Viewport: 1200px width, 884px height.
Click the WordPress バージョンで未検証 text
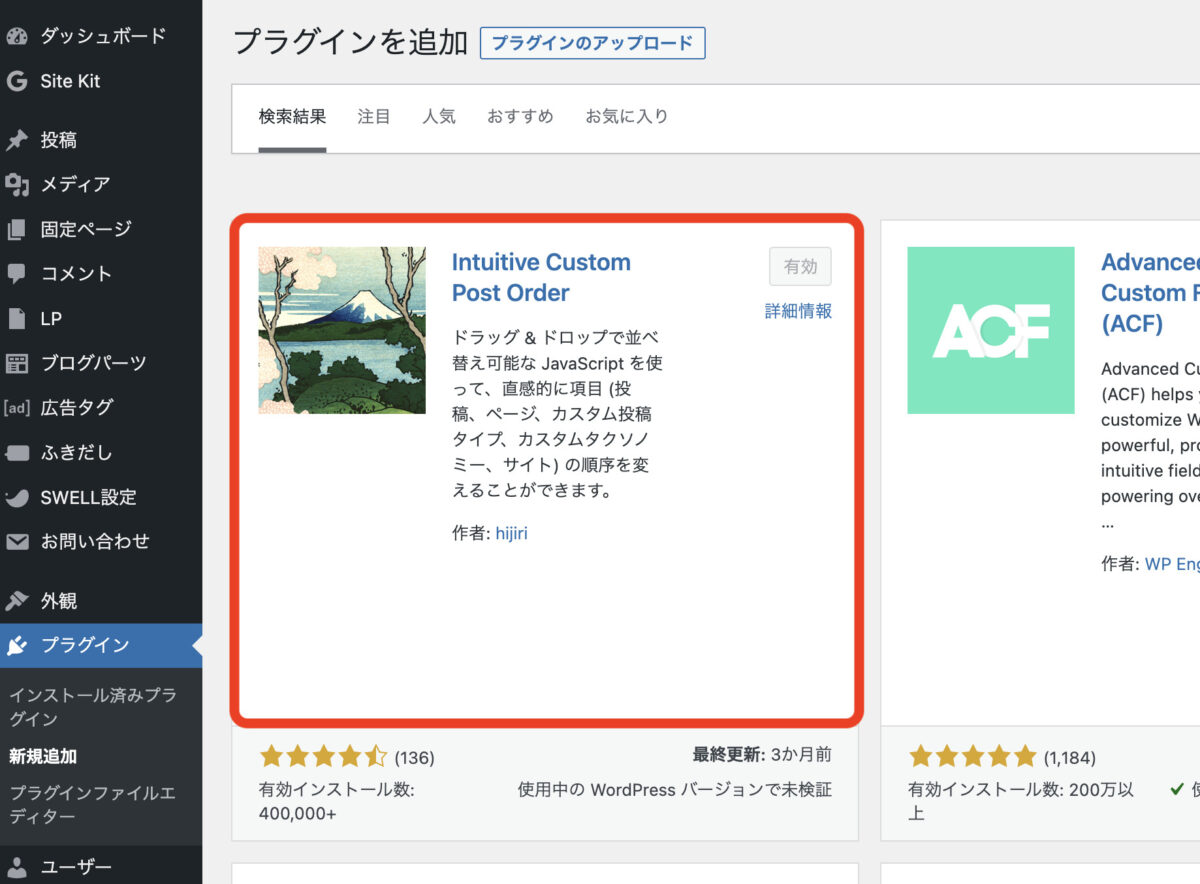click(674, 790)
